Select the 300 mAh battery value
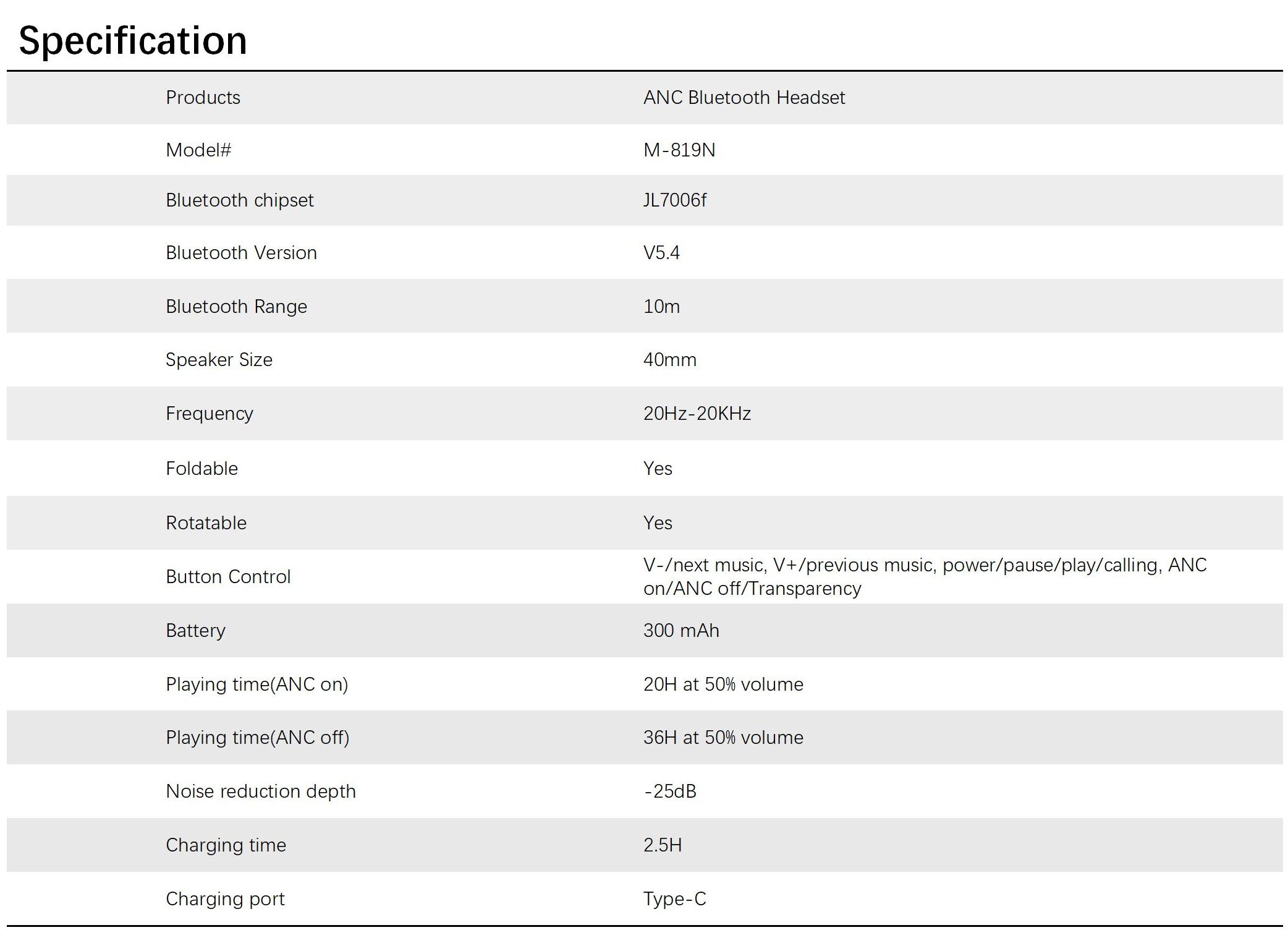The image size is (1288, 930). click(x=680, y=631)
